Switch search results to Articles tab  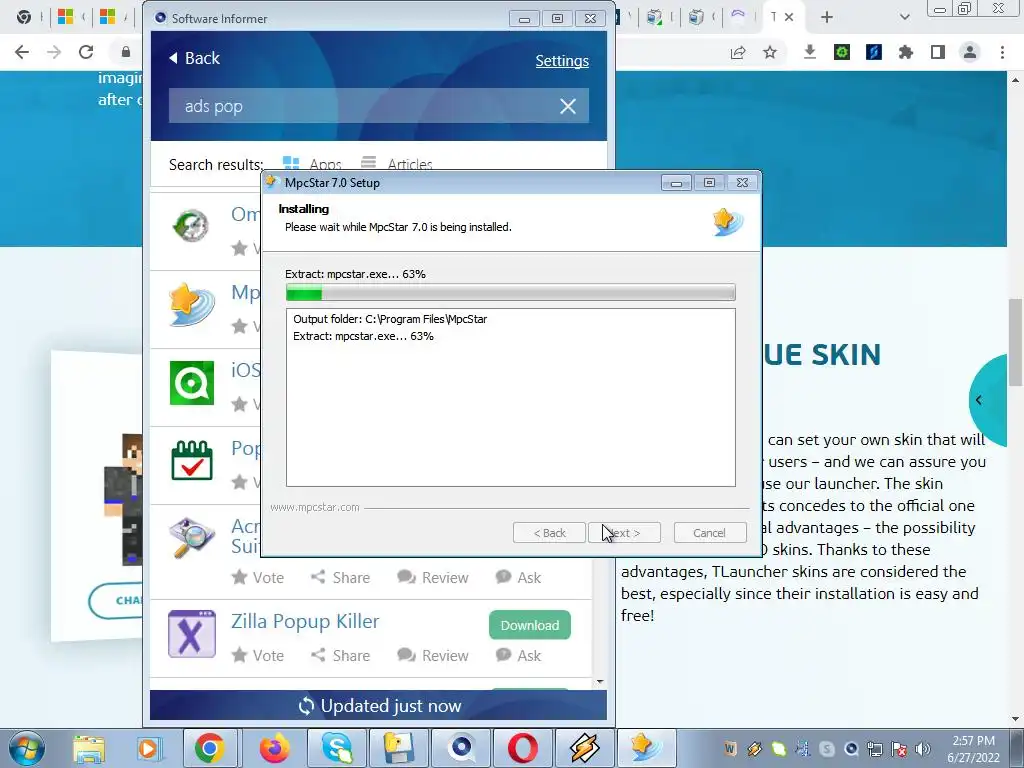pyautogui.click(x=396, y=164)
